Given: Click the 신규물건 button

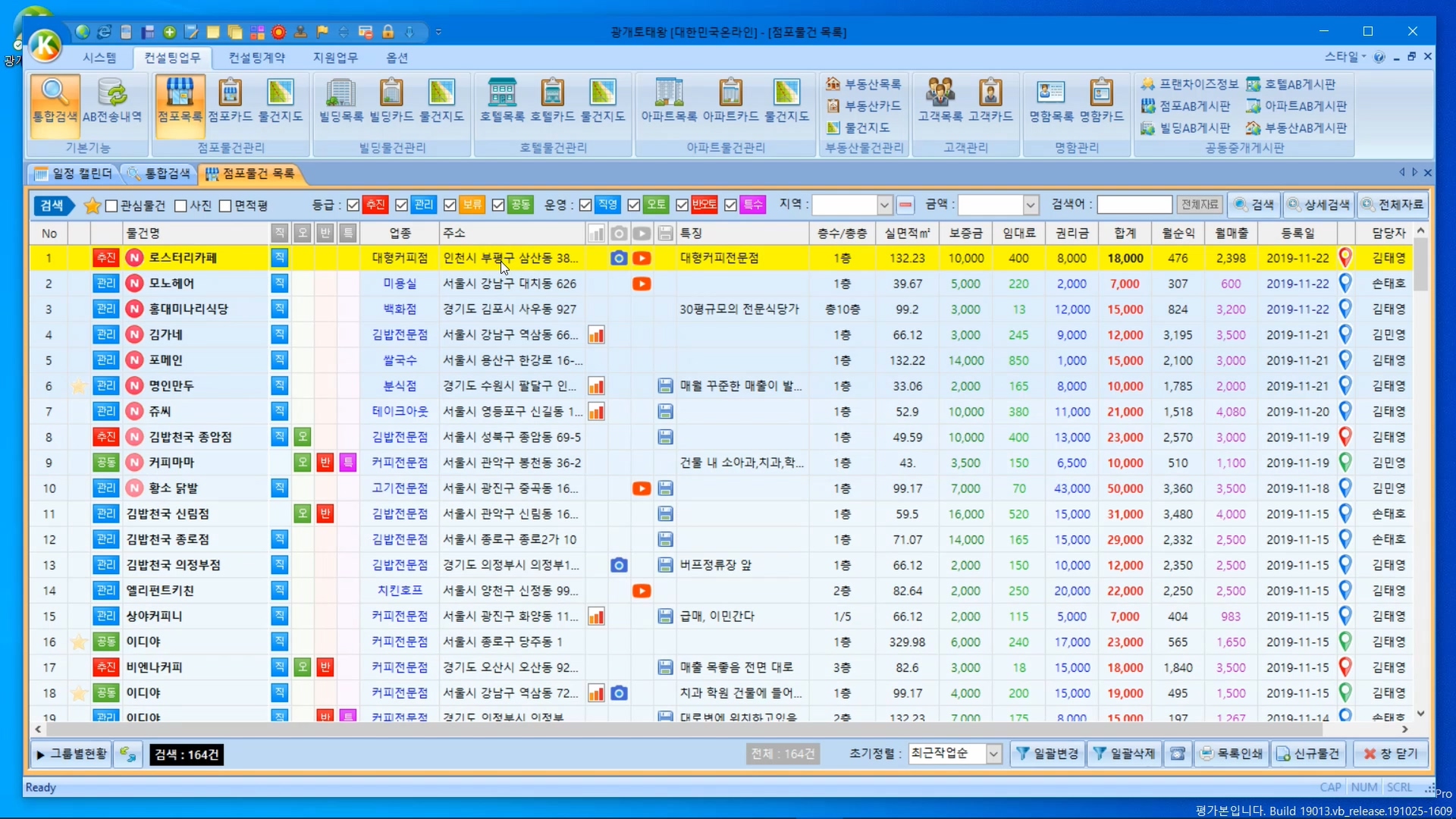Looking at the screenshot, I should tap(1309, 754).
